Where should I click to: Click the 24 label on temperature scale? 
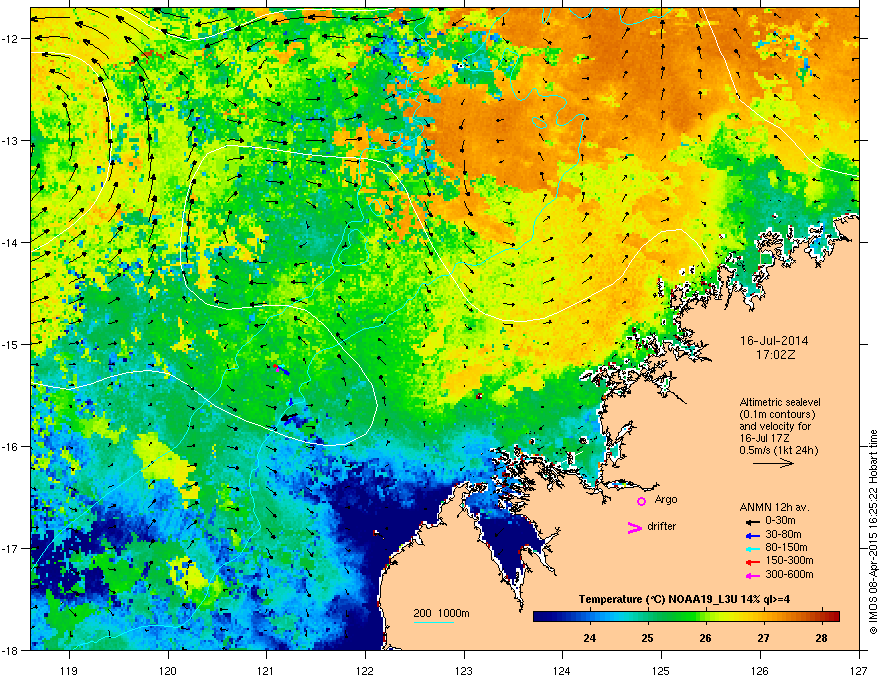coord(589,638)
